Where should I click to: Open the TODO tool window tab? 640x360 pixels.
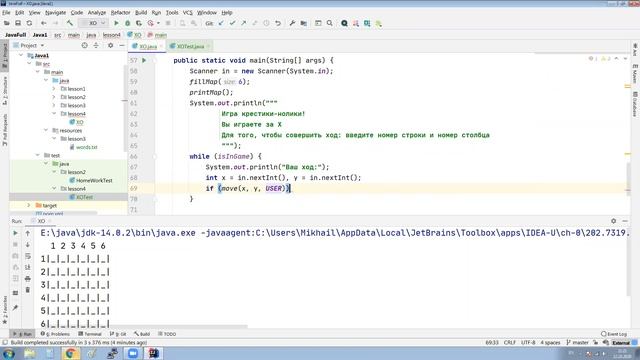(167, 334)
